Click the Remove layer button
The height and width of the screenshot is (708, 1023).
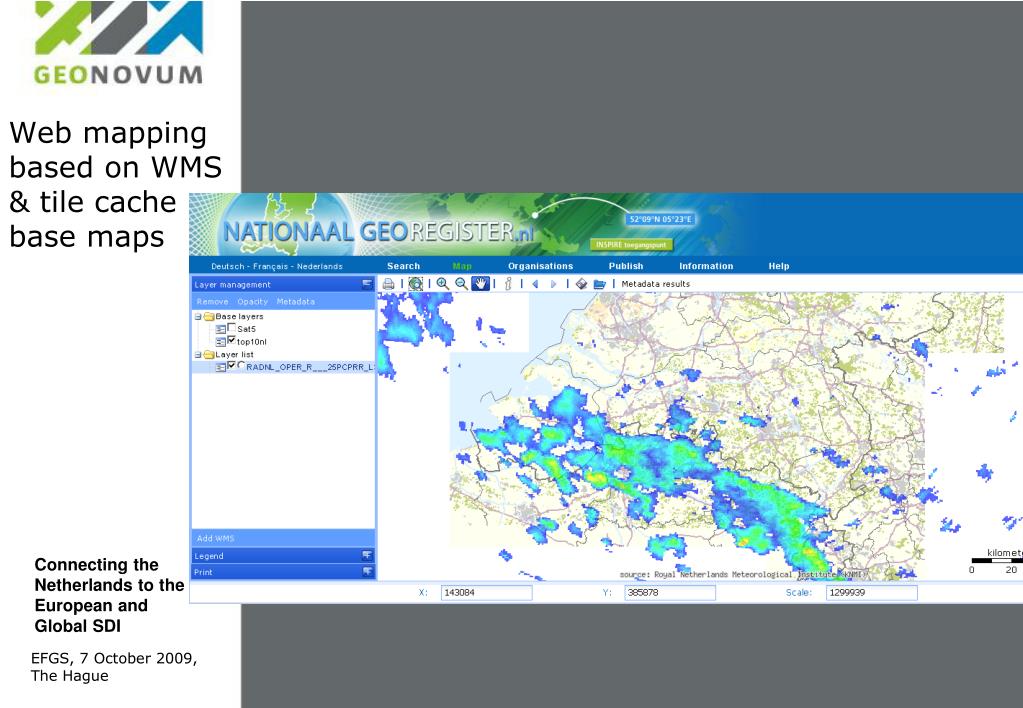(x=213, y=301)
